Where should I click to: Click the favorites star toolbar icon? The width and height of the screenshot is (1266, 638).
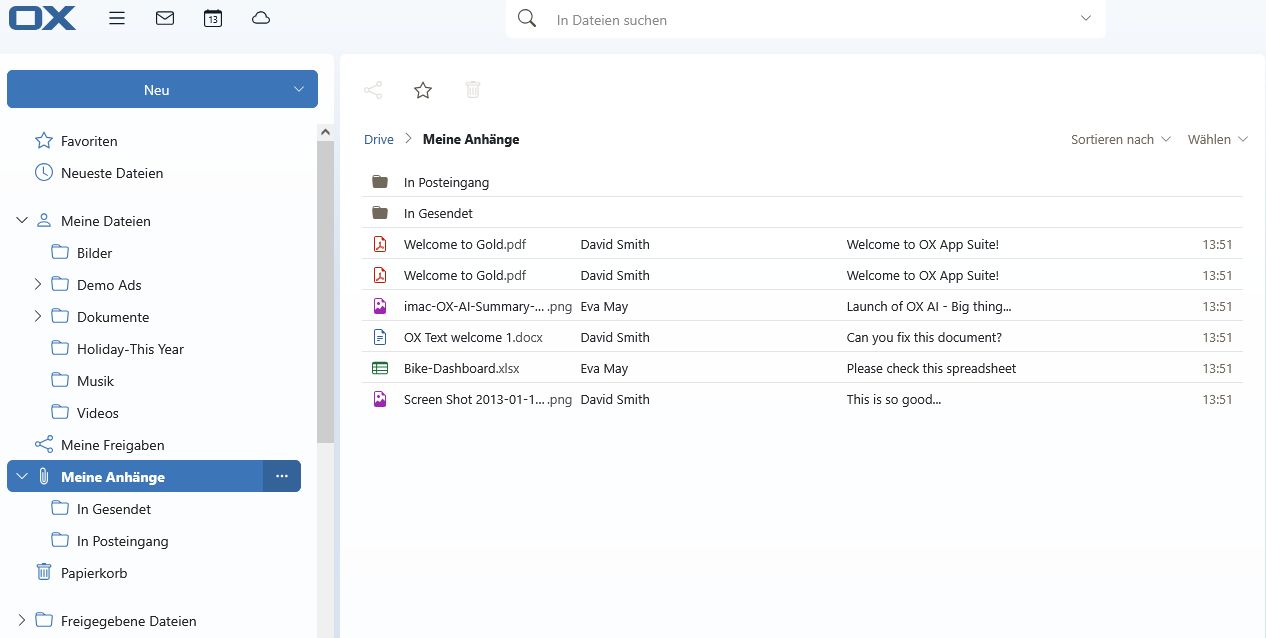[x=423, y=90]
